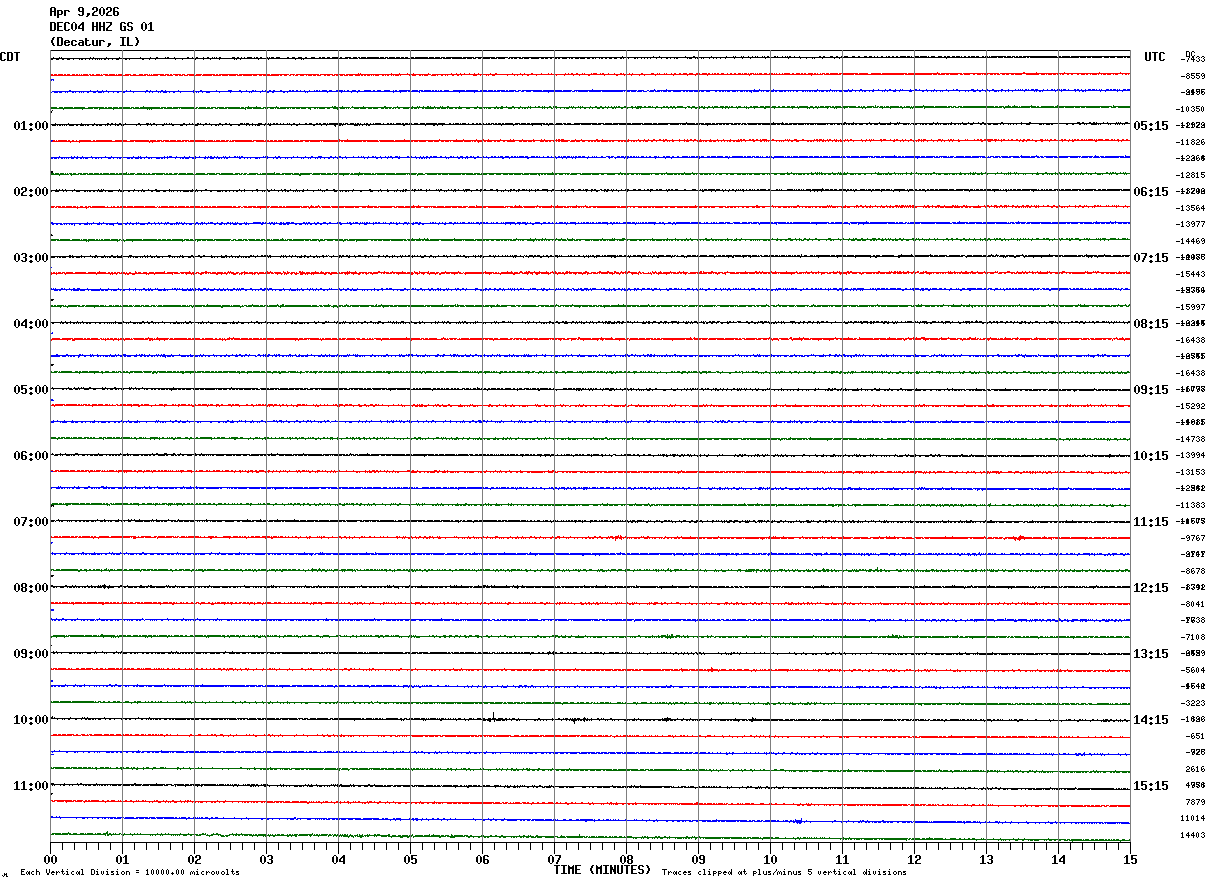Click the 10 minute axis tick label
This screenshot has width=1210, height=886.
tap(770, 859)
